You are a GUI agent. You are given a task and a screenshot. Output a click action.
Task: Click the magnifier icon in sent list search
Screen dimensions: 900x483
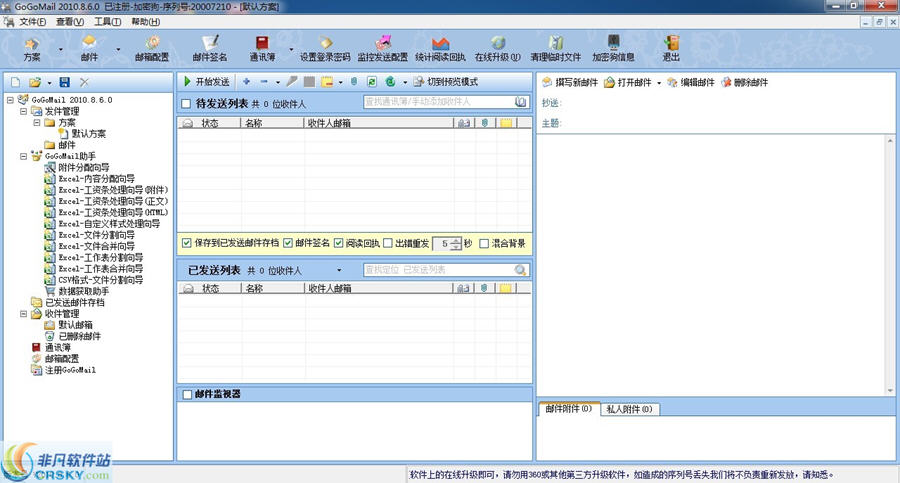coord(520,270)
